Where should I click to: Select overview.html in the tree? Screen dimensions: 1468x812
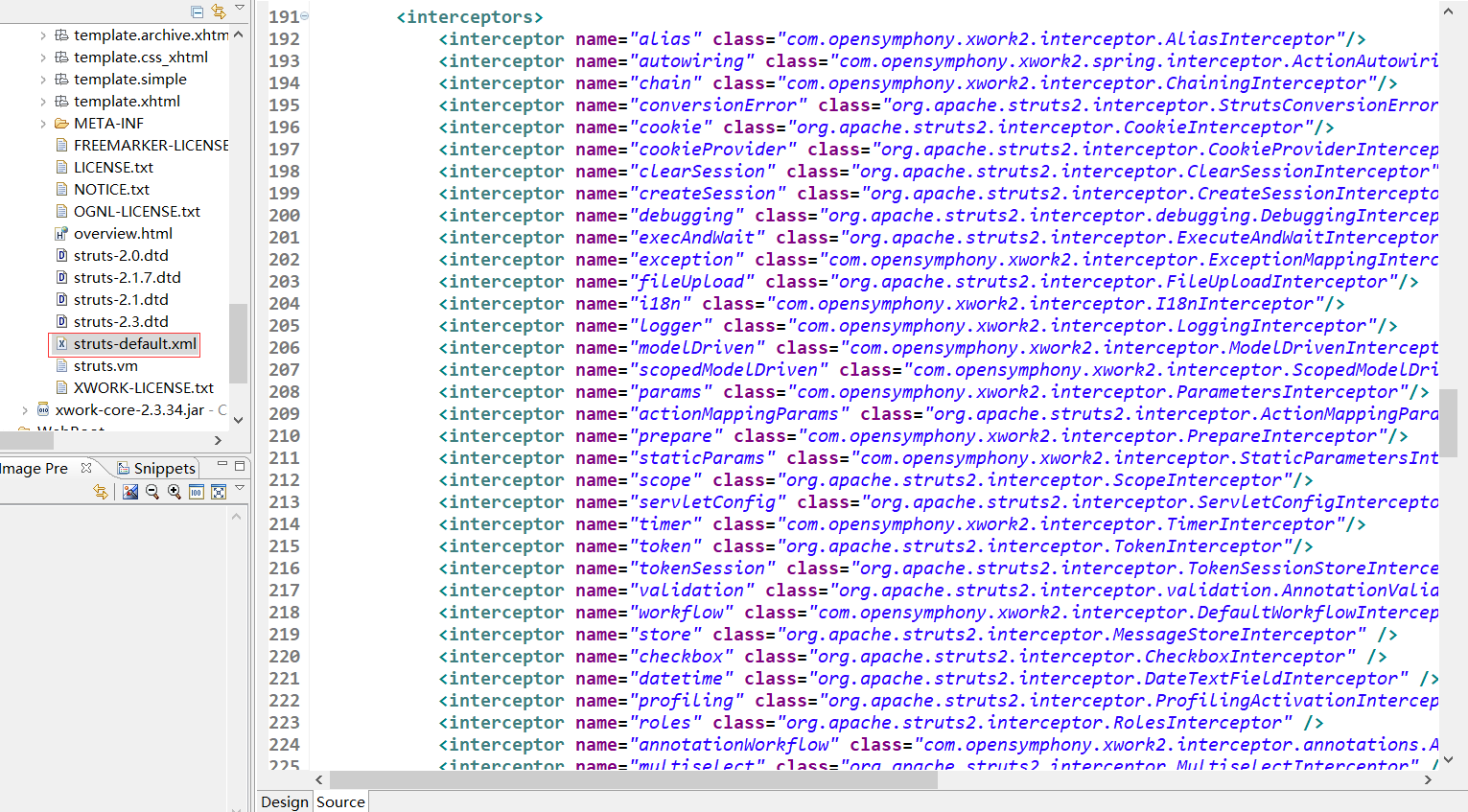[x=124, y=234]
